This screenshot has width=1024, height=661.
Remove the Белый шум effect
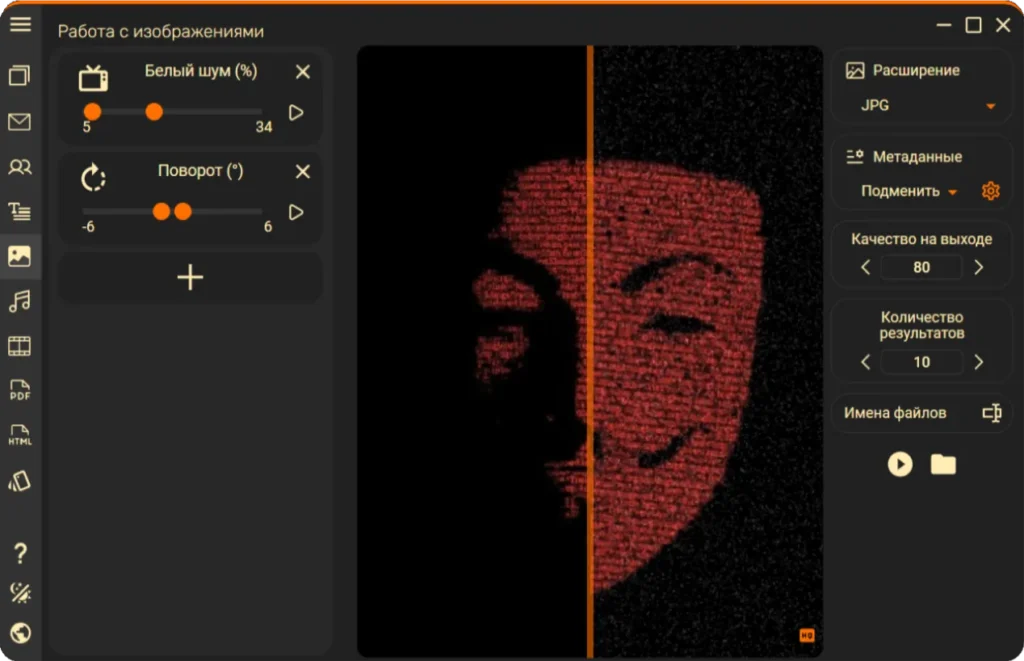tap(302, 72)
